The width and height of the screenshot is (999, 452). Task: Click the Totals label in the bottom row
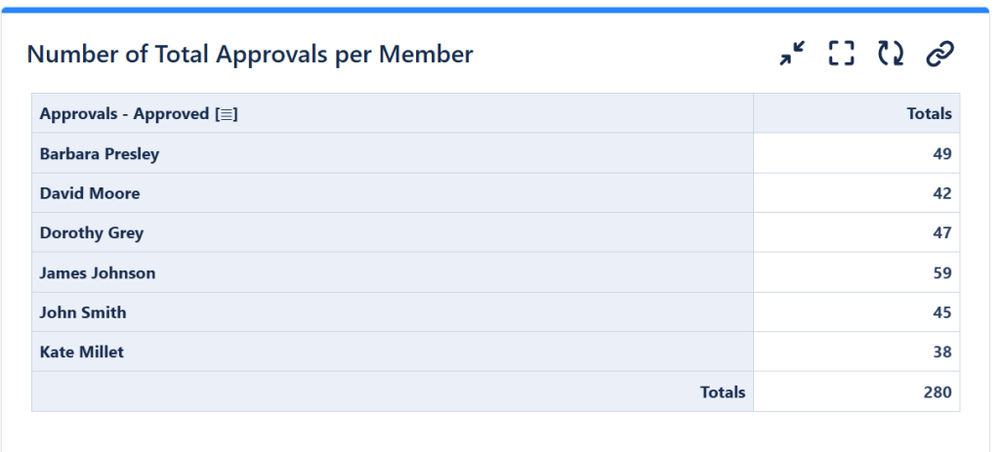(722, 392)
